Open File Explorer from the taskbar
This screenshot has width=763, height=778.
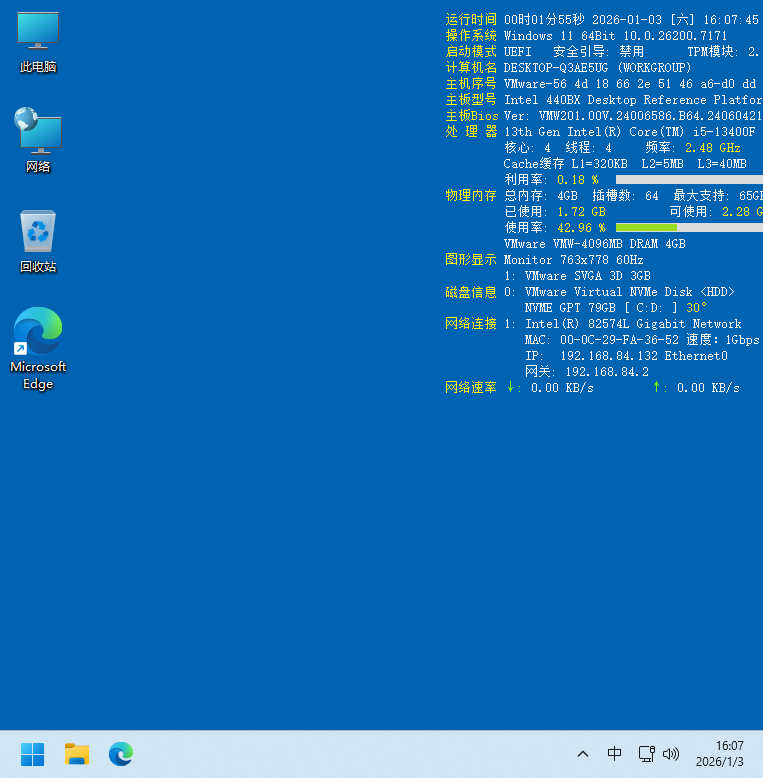77,754
